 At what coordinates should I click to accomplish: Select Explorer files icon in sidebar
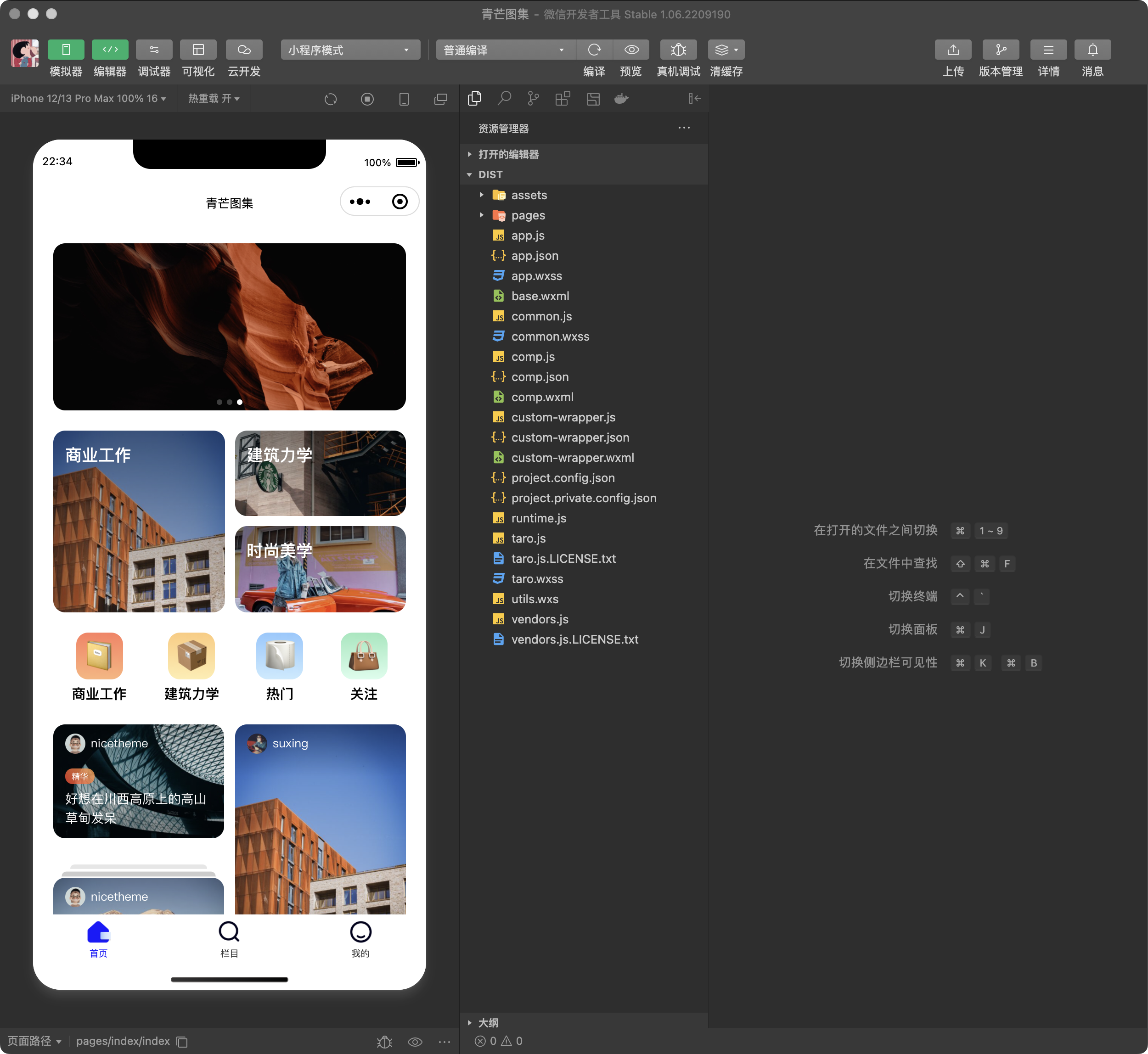(474, 99)
